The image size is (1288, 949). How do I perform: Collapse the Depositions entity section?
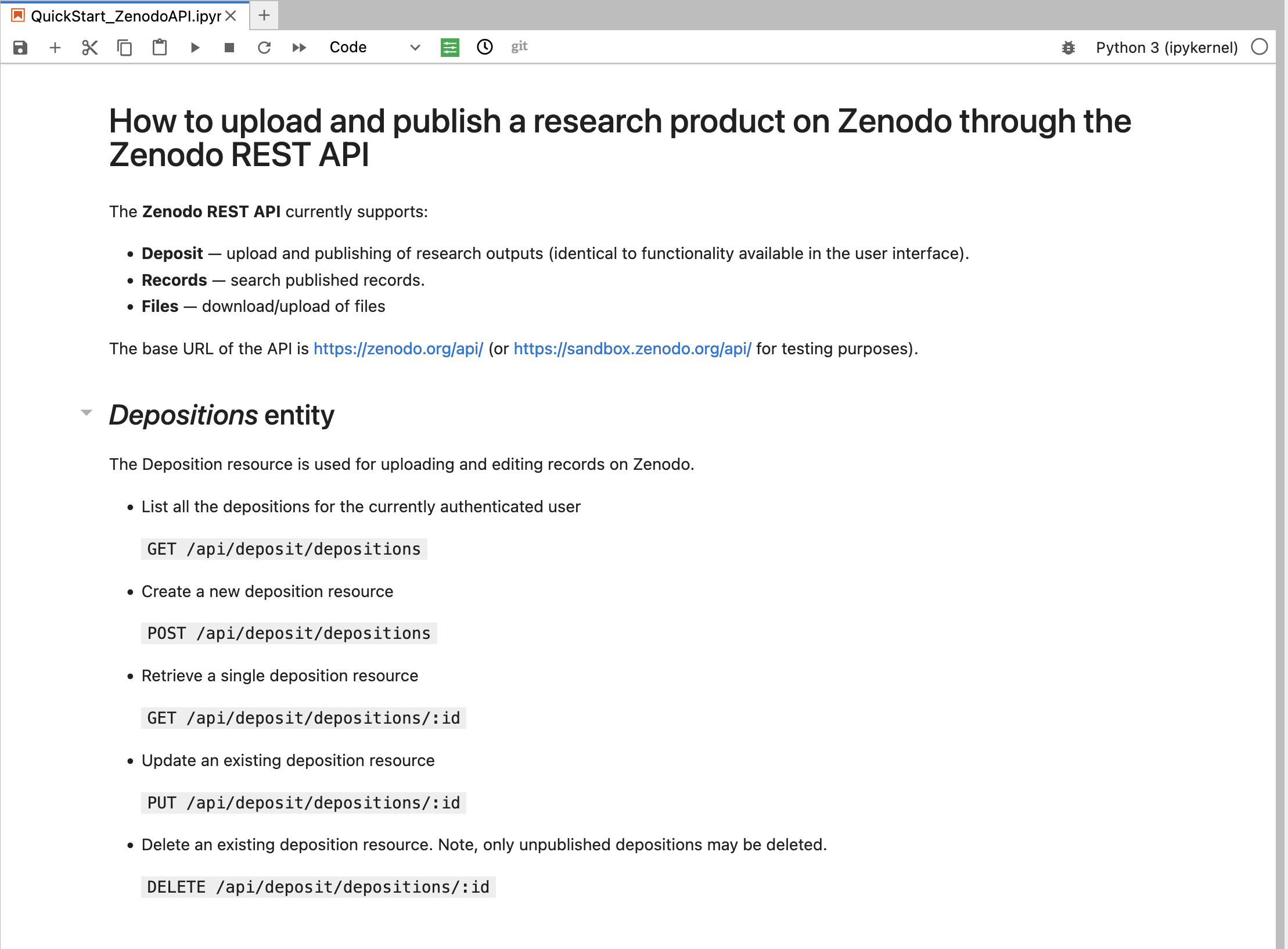pos(87,413)
